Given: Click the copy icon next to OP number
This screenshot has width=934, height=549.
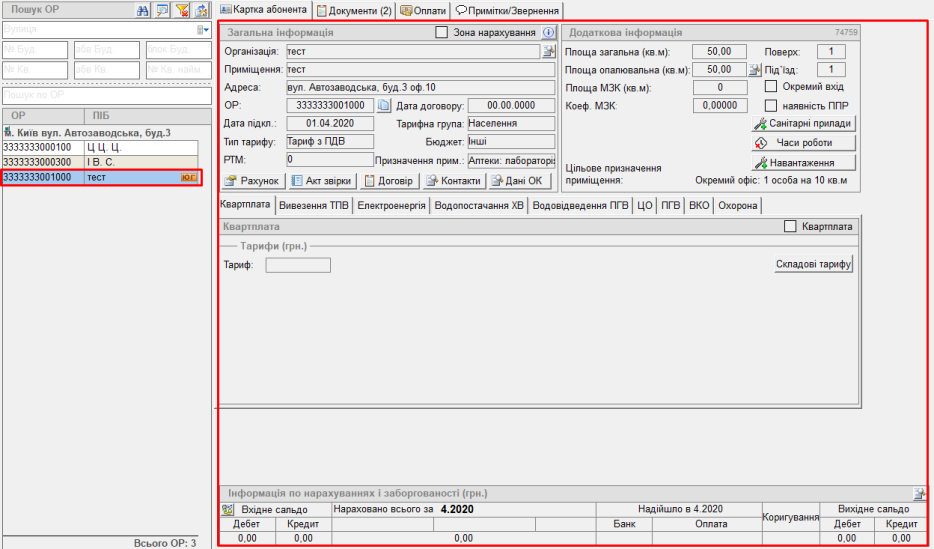Looking at the screenshot, I should [x=383, y=106].
